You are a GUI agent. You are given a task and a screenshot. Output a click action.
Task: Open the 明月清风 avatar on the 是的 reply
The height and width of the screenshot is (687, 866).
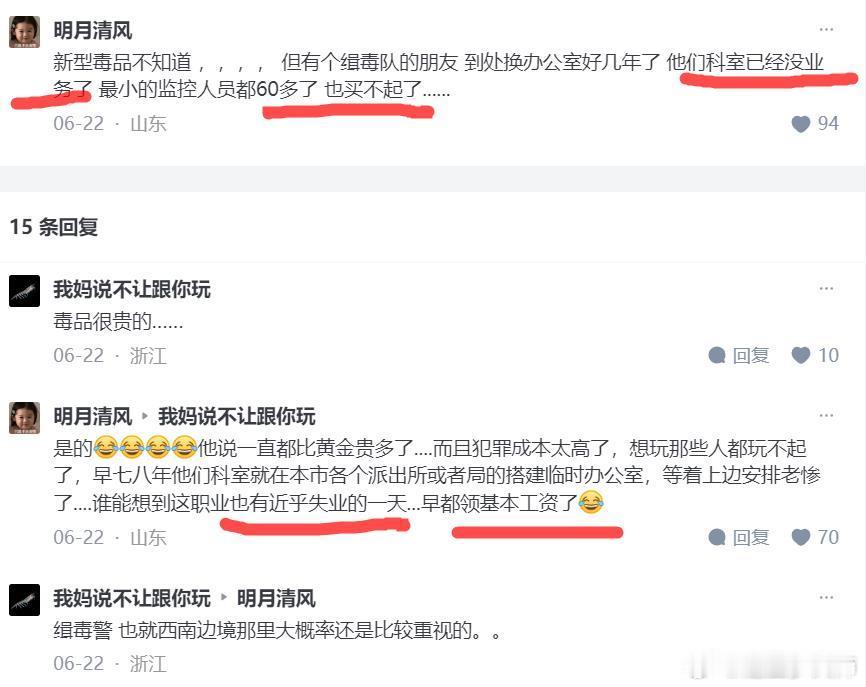(24, 418)
